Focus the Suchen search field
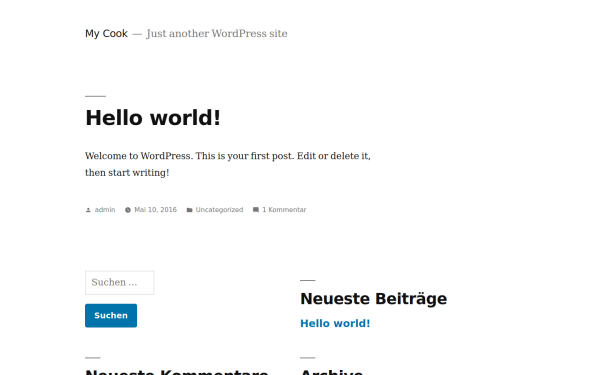The height and width of the screenshot is (375, 600). coord(119,283)
